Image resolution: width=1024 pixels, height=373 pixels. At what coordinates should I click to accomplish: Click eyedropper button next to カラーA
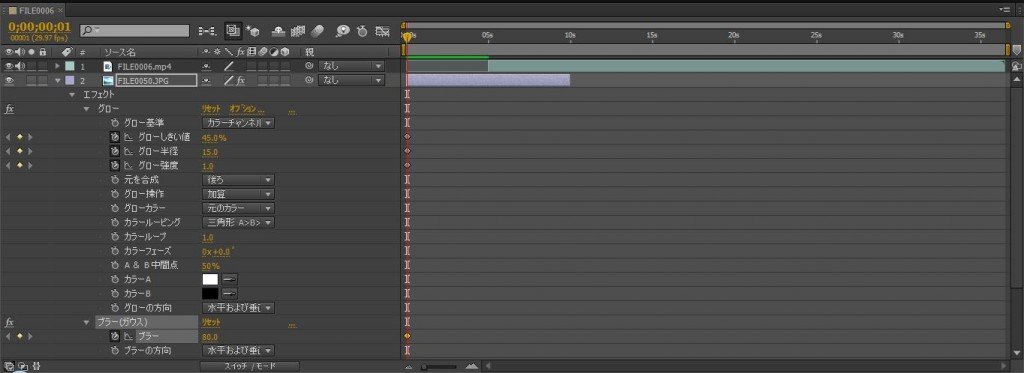[229, 280]
